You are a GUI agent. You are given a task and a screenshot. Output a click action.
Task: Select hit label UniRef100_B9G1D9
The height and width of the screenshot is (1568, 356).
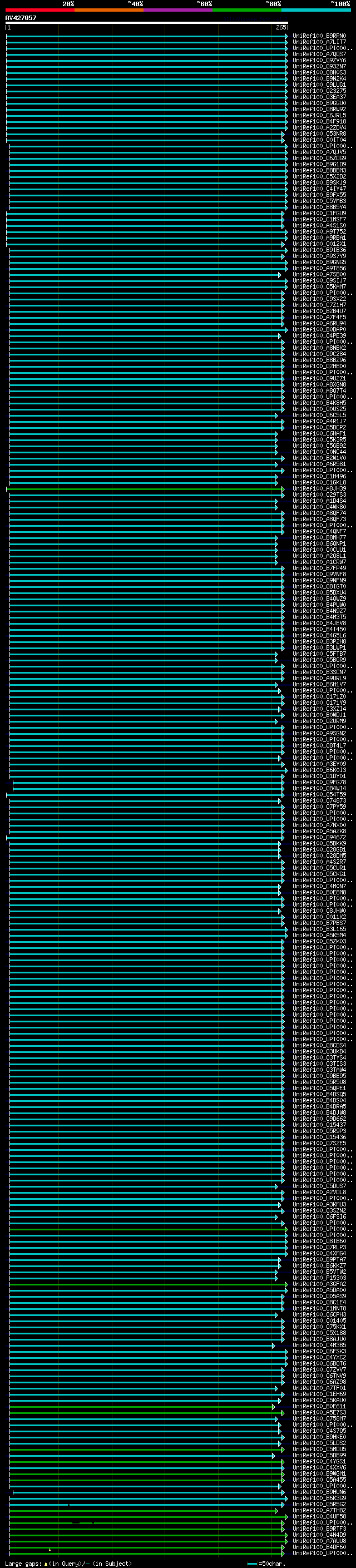pyautogui.click(x=319, y=164)
